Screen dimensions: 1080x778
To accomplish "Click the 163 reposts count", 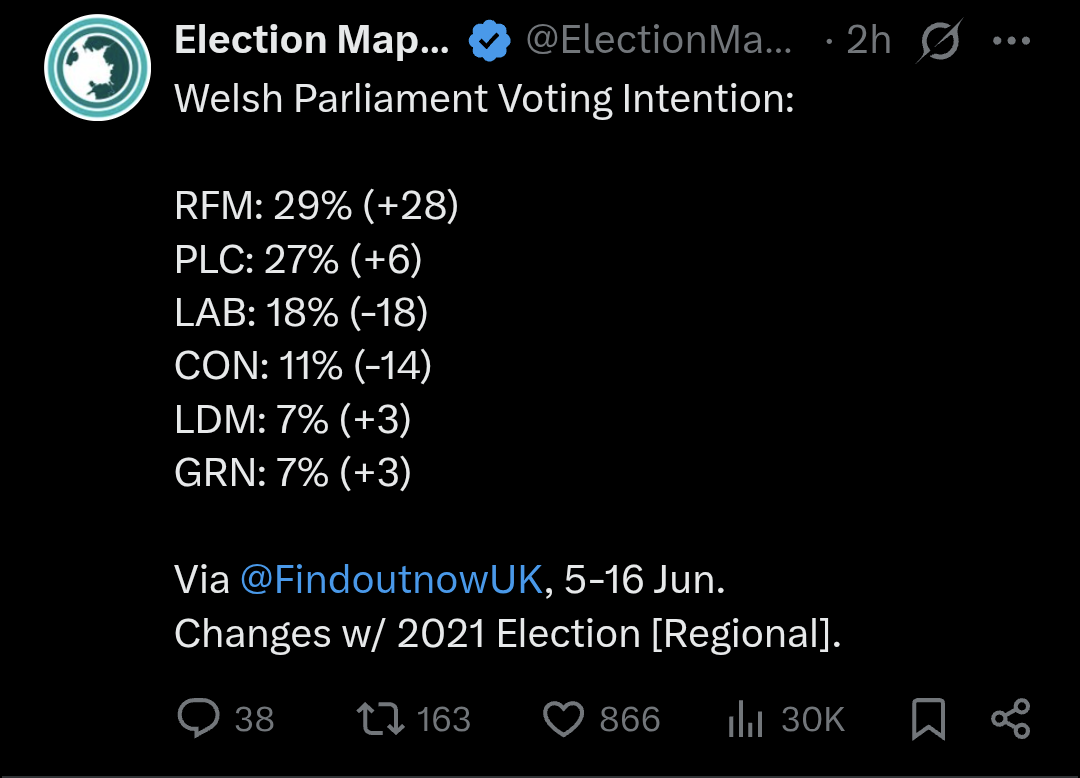I will click(x=444, y=719).
